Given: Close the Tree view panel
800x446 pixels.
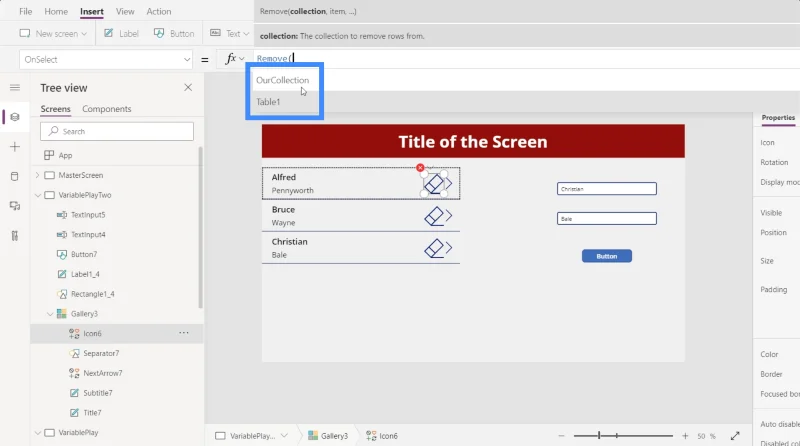Looking at the screenshot, I should tap(188, 88).
